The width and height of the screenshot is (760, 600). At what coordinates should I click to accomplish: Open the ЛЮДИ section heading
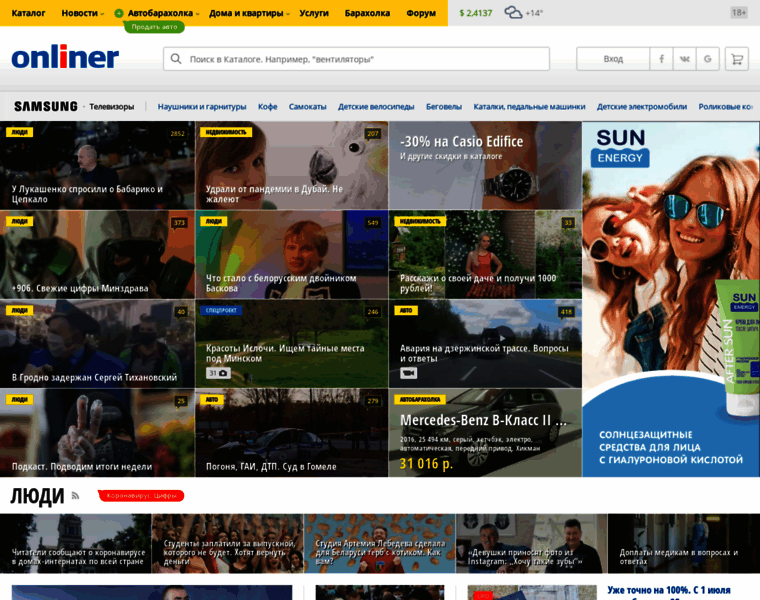[x=37, y=496]
